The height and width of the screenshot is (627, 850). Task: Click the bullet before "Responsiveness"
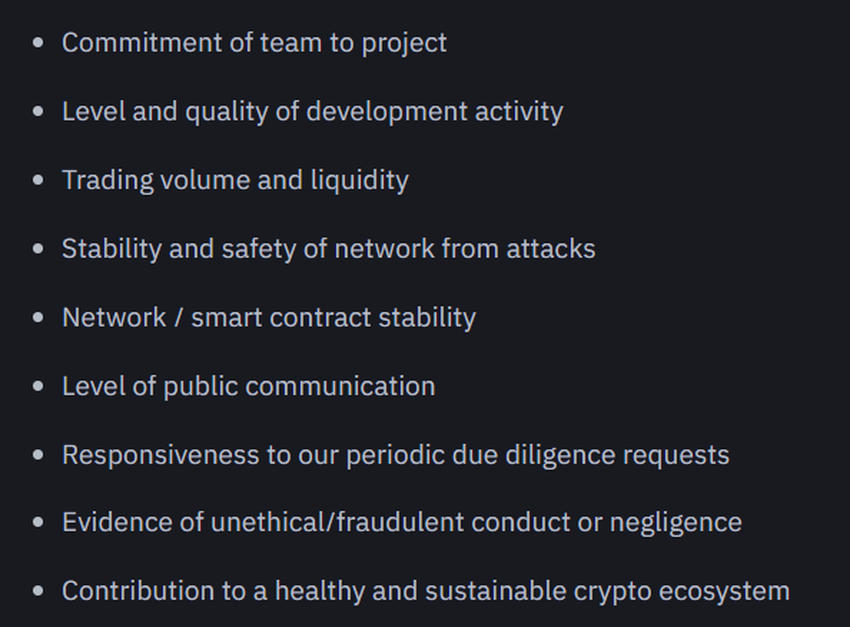38,455
